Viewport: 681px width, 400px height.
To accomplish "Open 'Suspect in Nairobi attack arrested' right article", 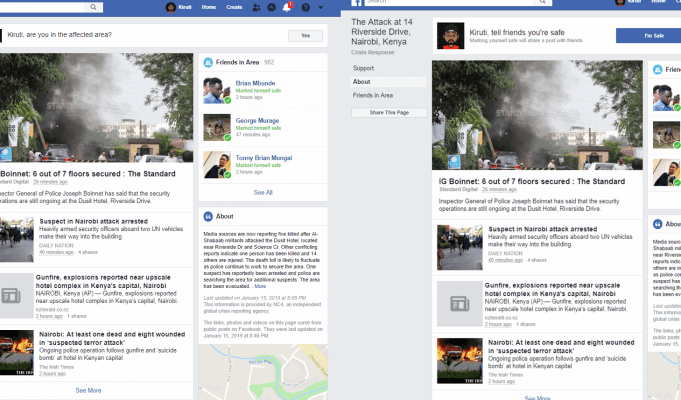I will [x=542, y=229].
